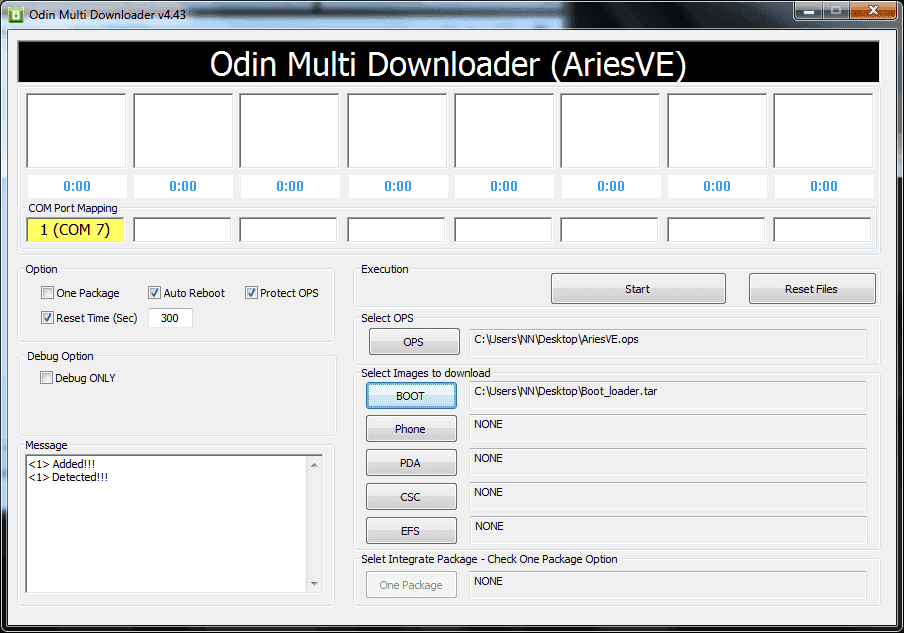Select the yellow 1 (COM 7) port box
This screenshot has height=633, width=904.
(76, 230)
